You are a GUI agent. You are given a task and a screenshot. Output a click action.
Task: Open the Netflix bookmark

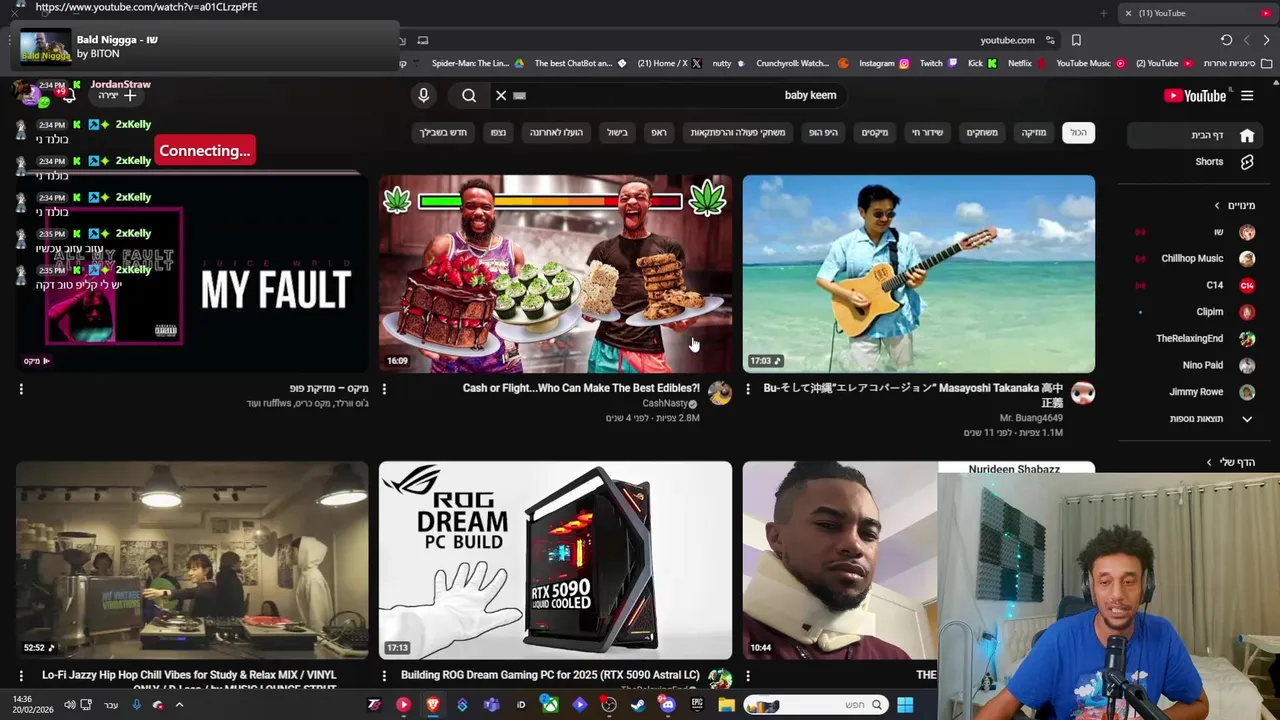click(1026, 63)
